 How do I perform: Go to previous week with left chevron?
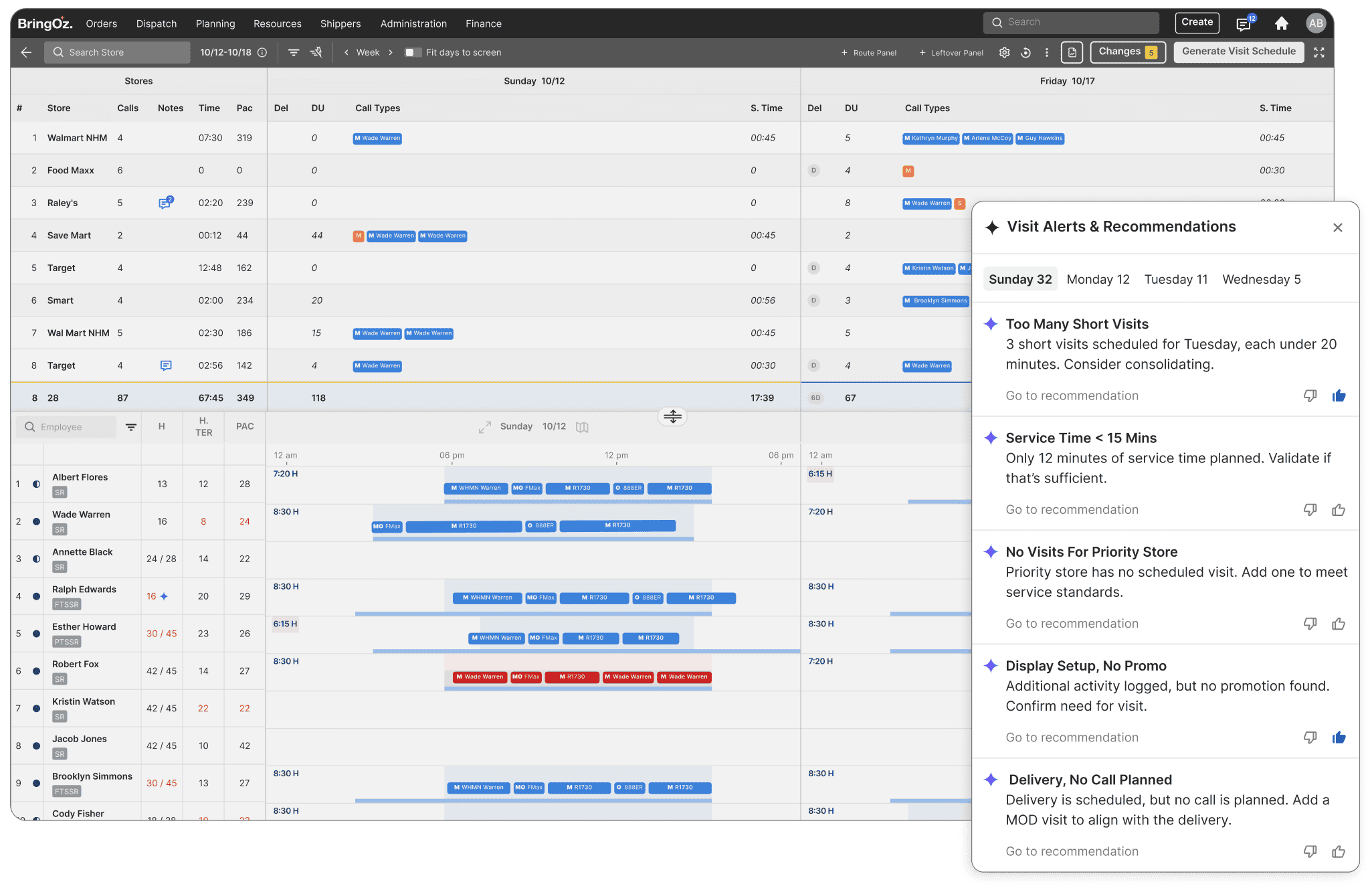click(346, 52)
